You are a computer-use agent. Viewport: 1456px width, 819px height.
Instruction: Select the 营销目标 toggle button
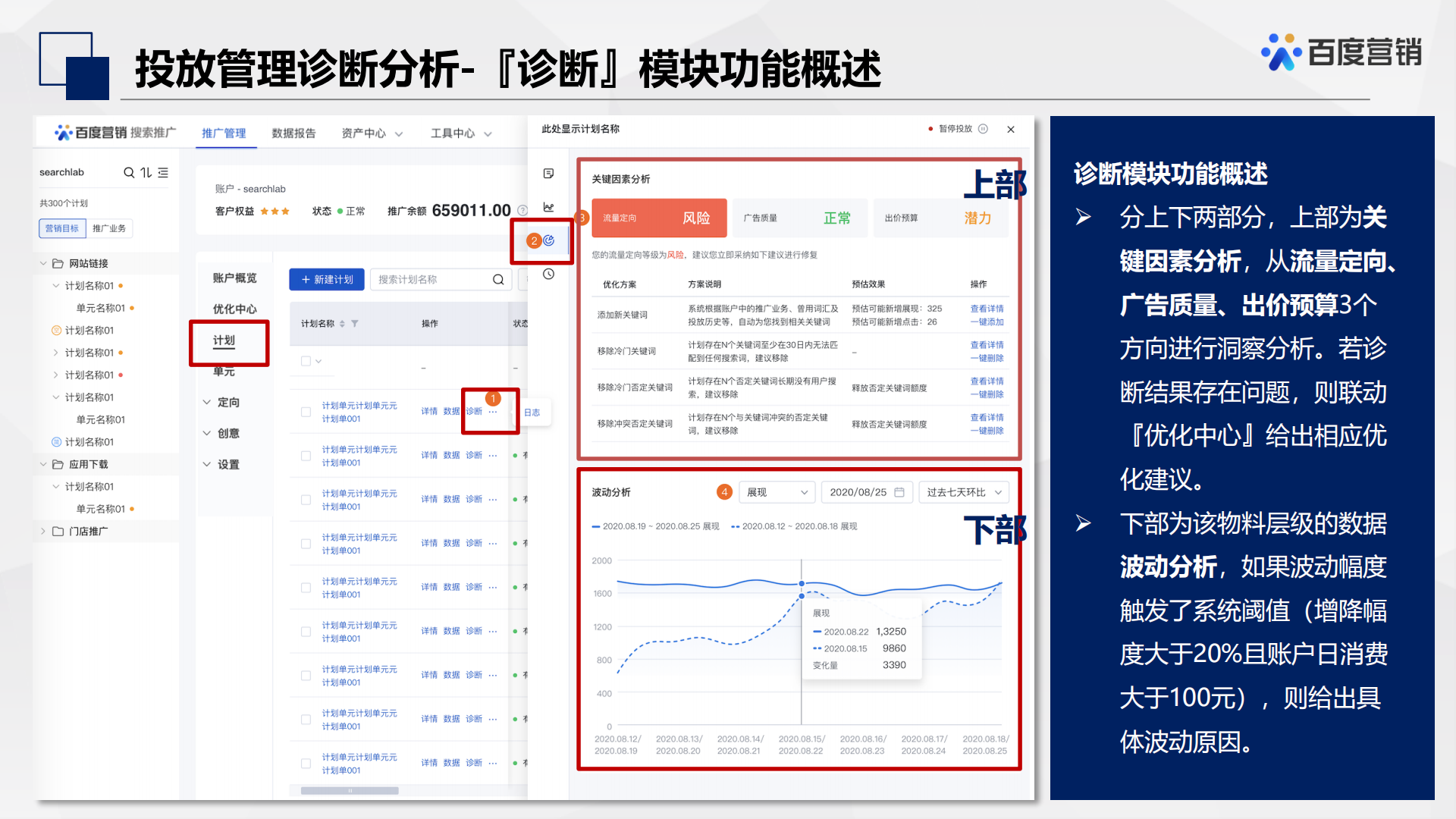[x=62, y=228]
